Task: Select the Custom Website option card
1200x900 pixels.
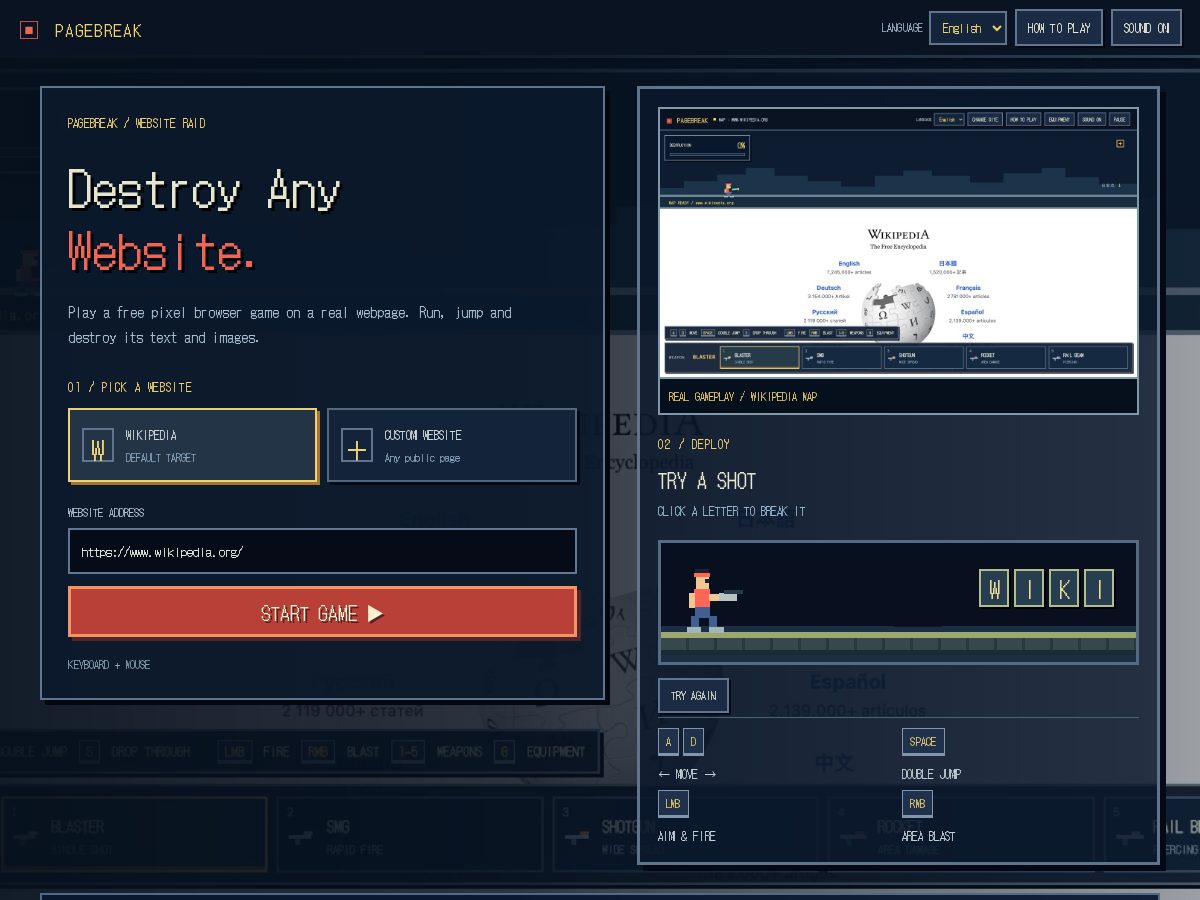Action: (x=452, y=445)
